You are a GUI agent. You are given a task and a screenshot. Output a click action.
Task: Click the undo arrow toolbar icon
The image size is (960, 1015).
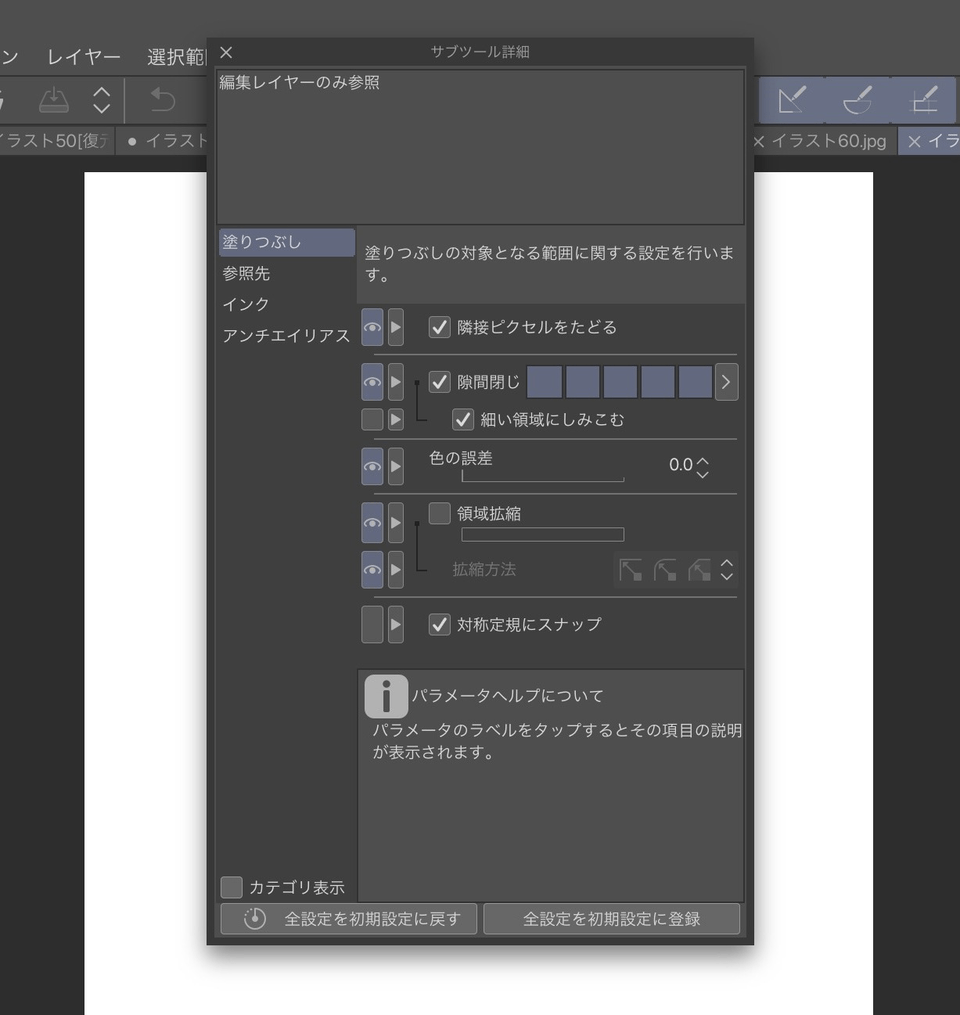[162, 100]
